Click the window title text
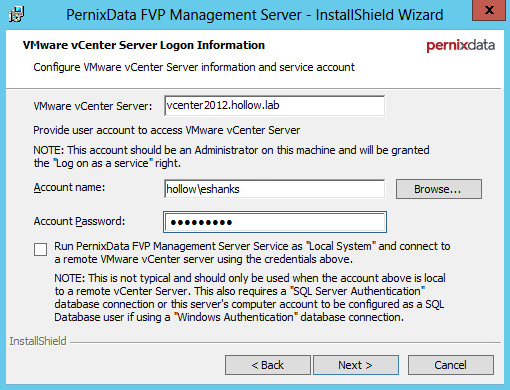The width and height of the screenshot is (510, 390). (x=255, y=15)
